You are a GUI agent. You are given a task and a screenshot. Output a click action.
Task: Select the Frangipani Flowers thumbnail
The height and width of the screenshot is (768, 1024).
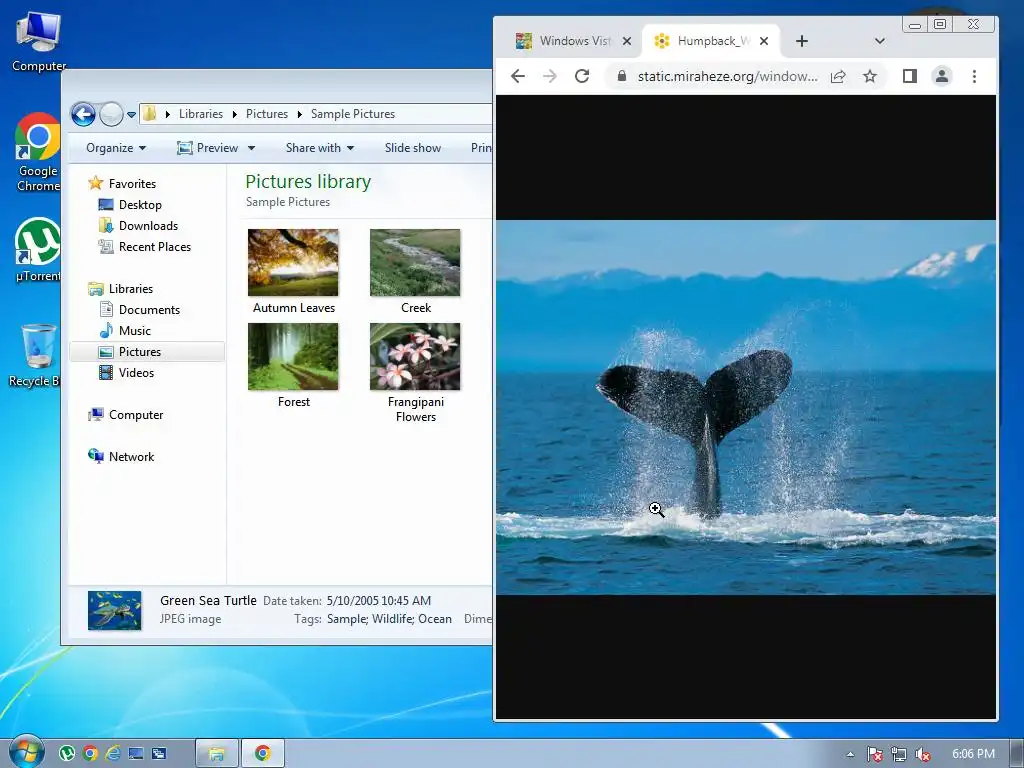pyautogui.click(x=415, y=357)
